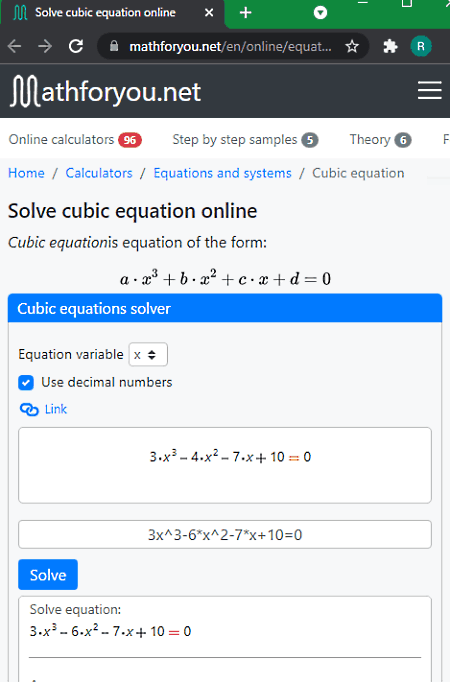The width and height of the screenshot is (450, 682).
Task: Click the Mathforyou.net logo
Action: click(106, 91)
